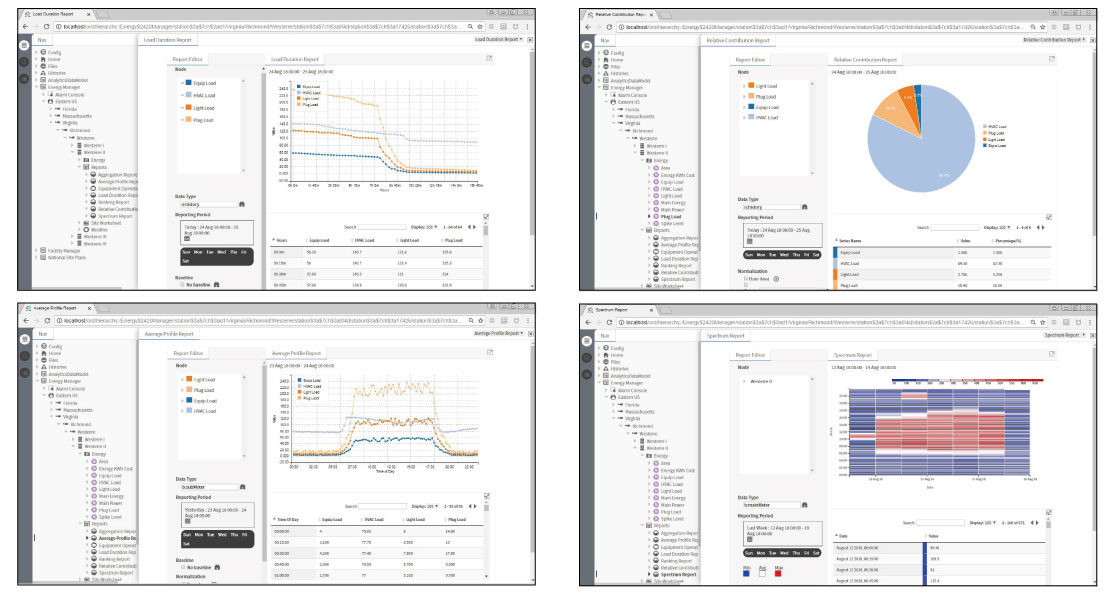This screenshot has width=1111, height=595.
Task: Click the browser back arrow in Load Duration Report window
Action: click(26, 27)
